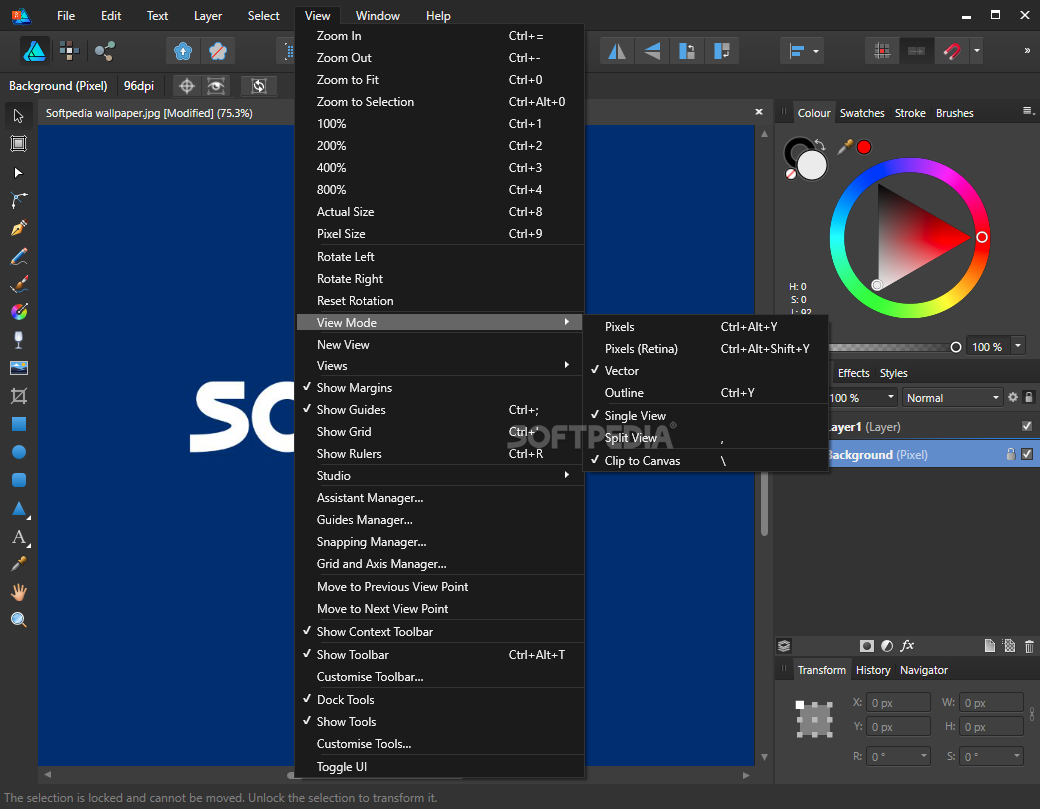Select the View (hand) tool
The image size is (1040, 809).
point(19,592)
